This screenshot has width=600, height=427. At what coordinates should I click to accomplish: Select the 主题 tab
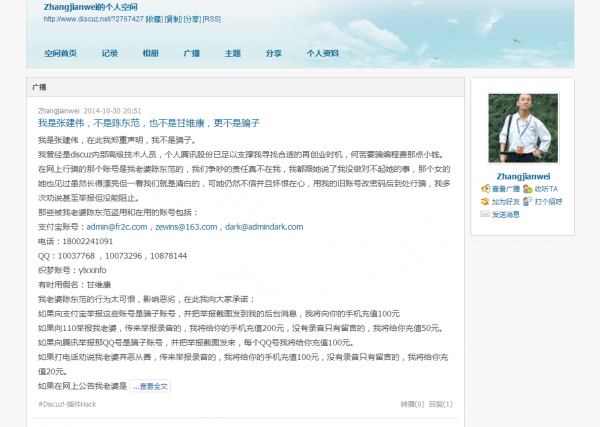point(233,53)
